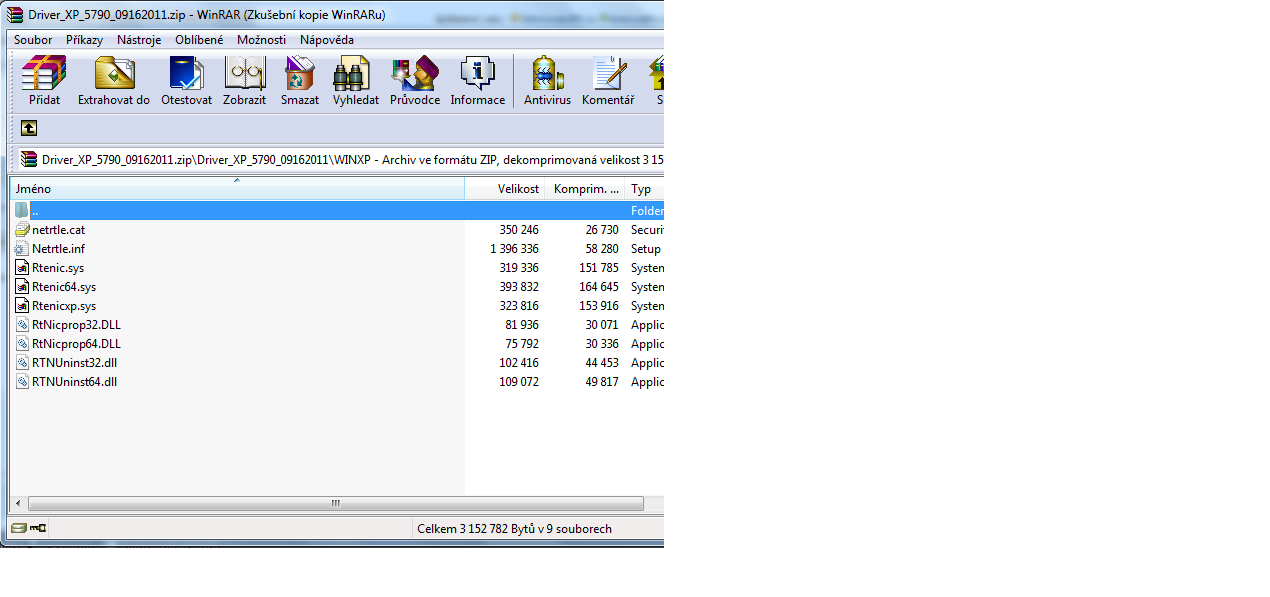The image size is (1270, 597).
Task: Click the Antivirus toolbar icon
Action: point(547,74)
